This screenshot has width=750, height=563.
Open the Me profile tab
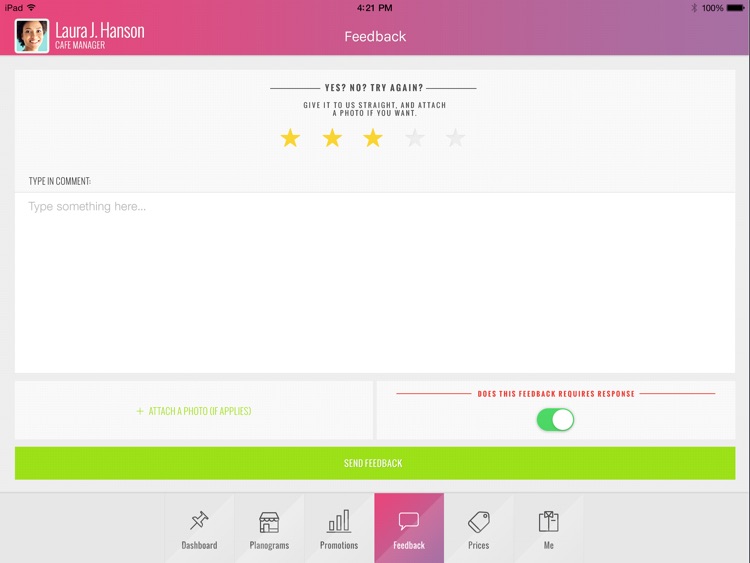pyautogui.click(x=549, y=528)
